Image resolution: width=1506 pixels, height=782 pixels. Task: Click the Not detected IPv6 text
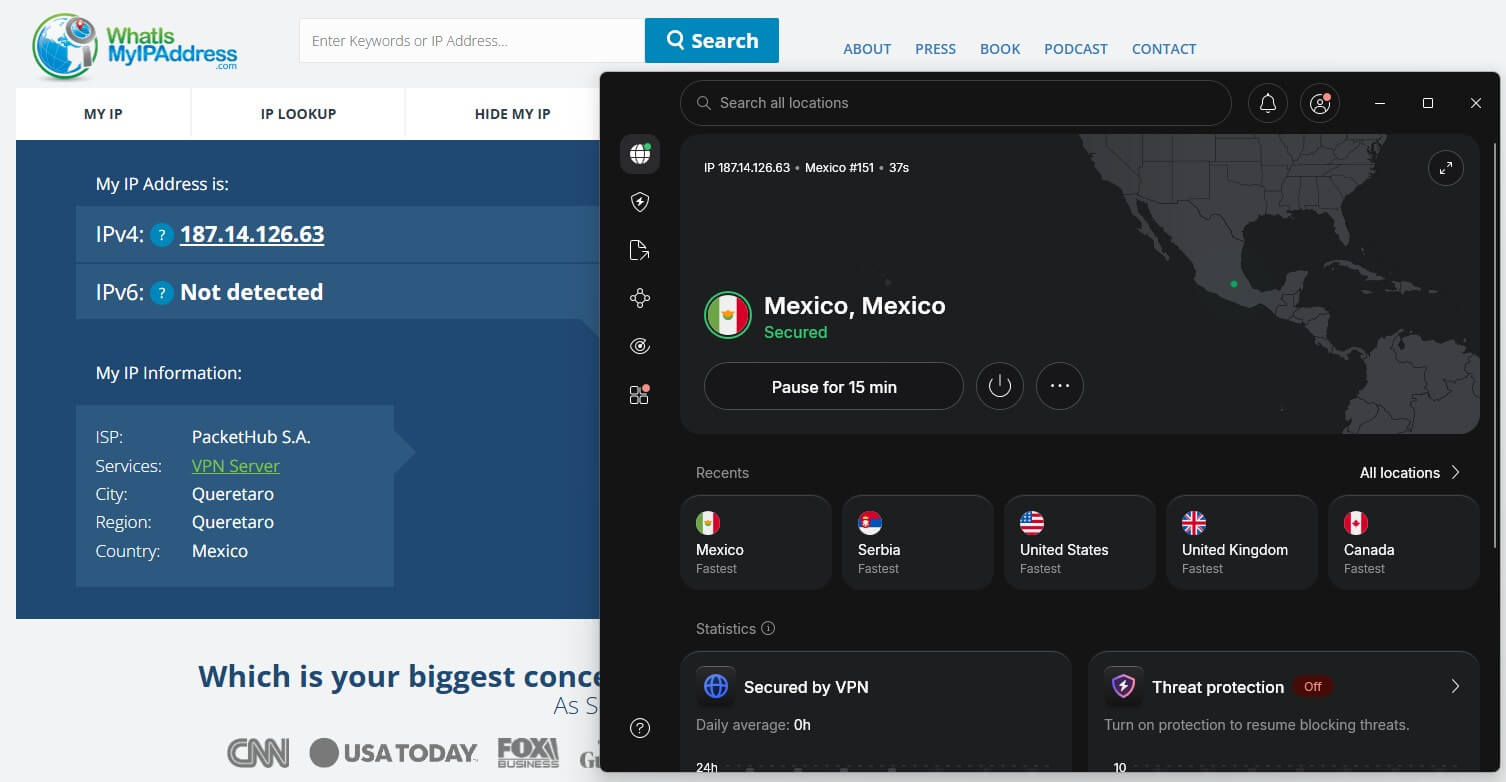click(x=251, y=293)
